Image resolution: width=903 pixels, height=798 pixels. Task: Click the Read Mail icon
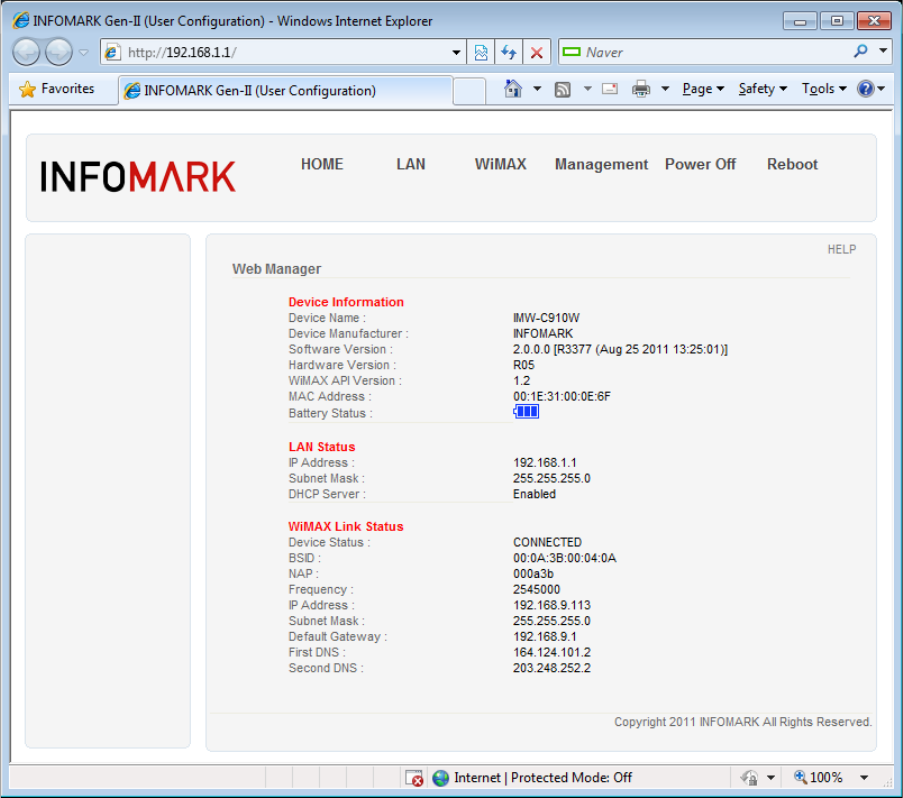click(610, 89)
